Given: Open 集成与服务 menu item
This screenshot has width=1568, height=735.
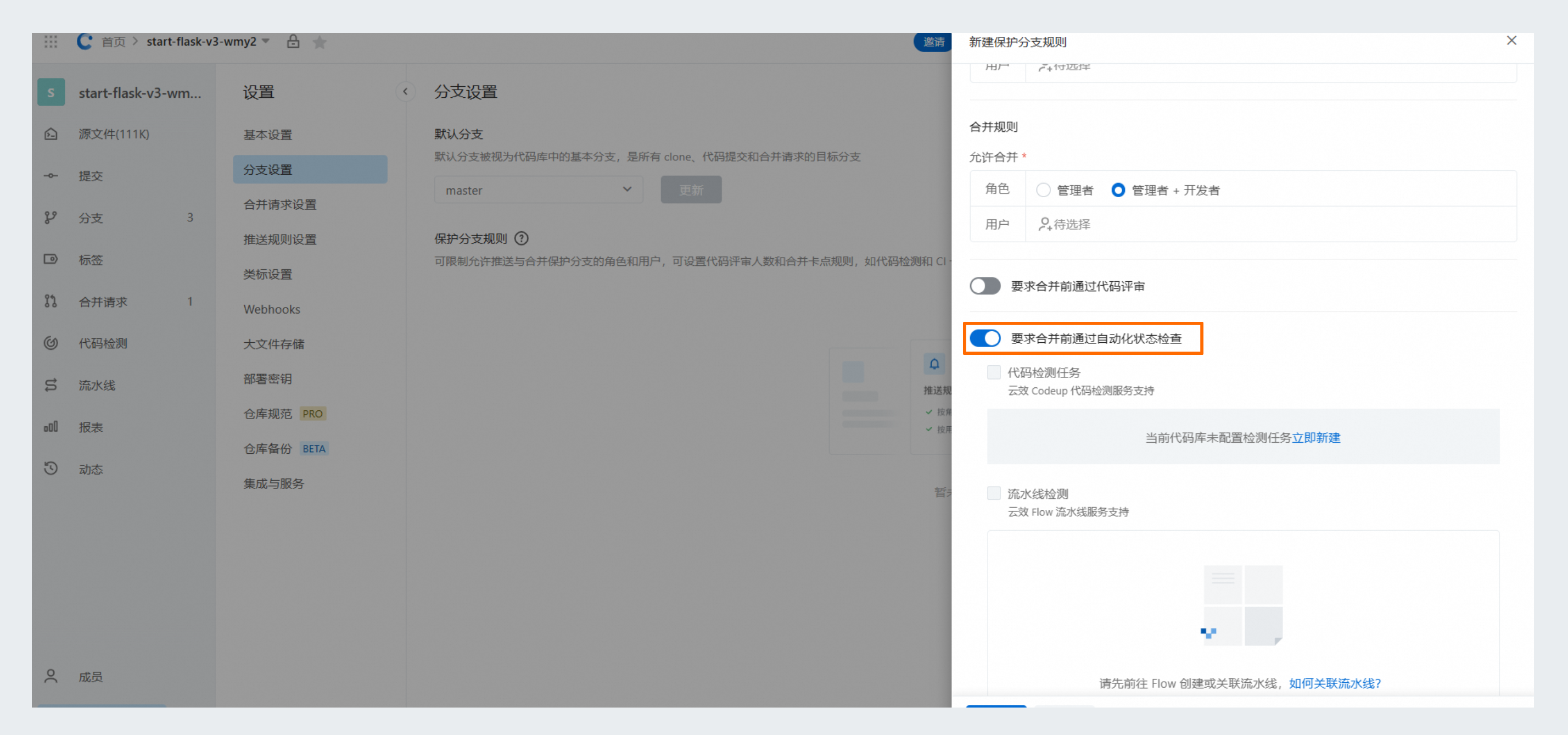Looking at the screenshot, I should (x=310, y=483).
